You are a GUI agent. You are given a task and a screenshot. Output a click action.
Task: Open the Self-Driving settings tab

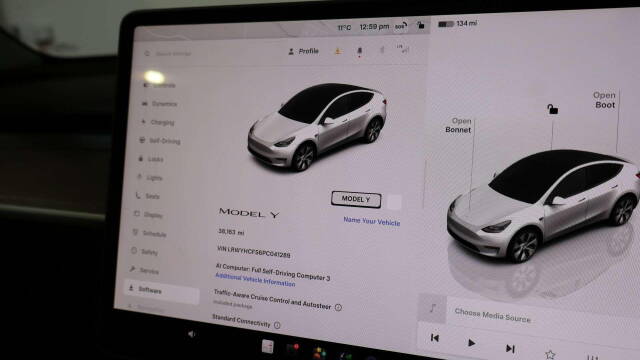tap(160, 141)
